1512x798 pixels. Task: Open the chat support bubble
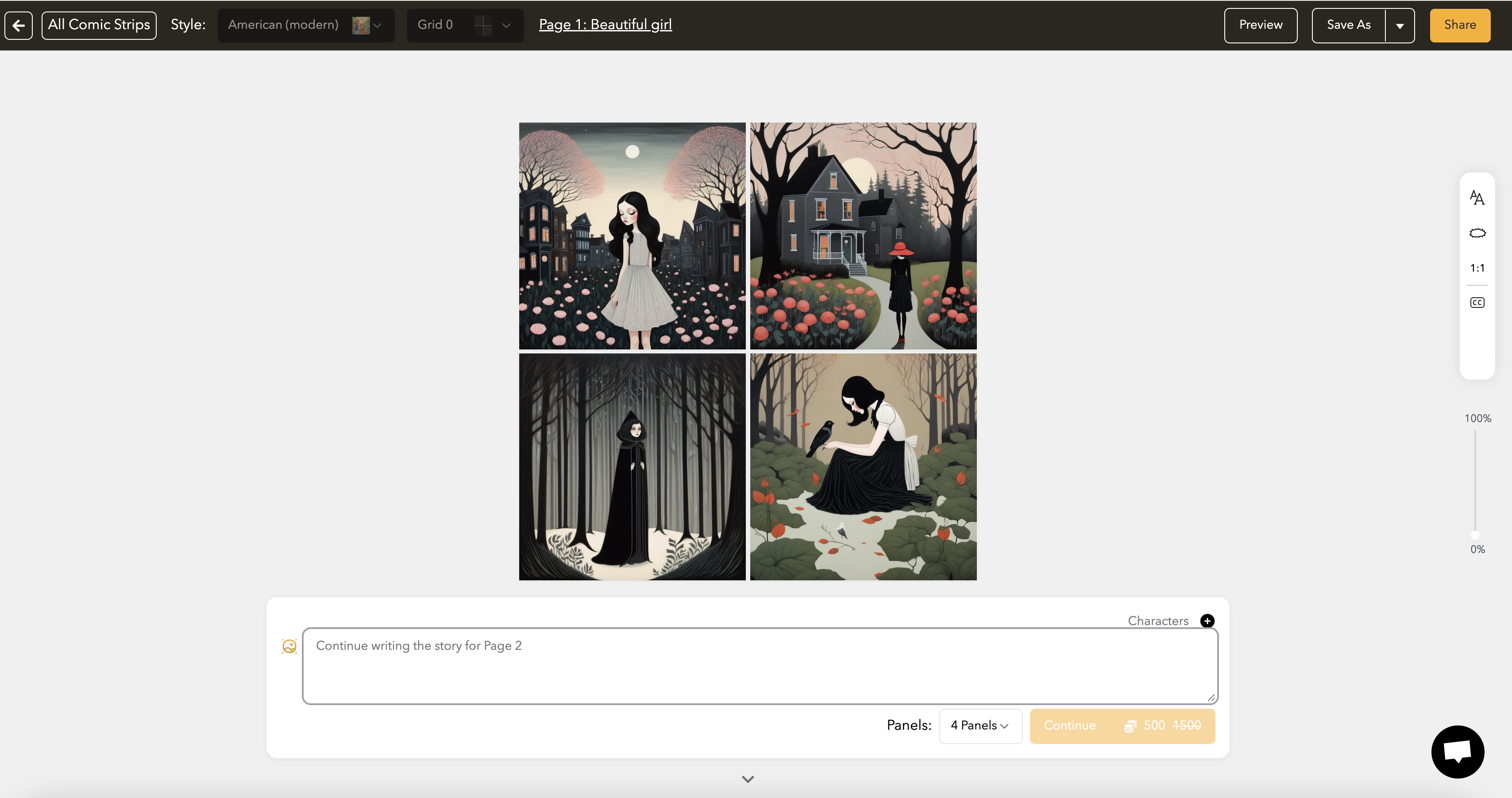[x=1458, y=752]
